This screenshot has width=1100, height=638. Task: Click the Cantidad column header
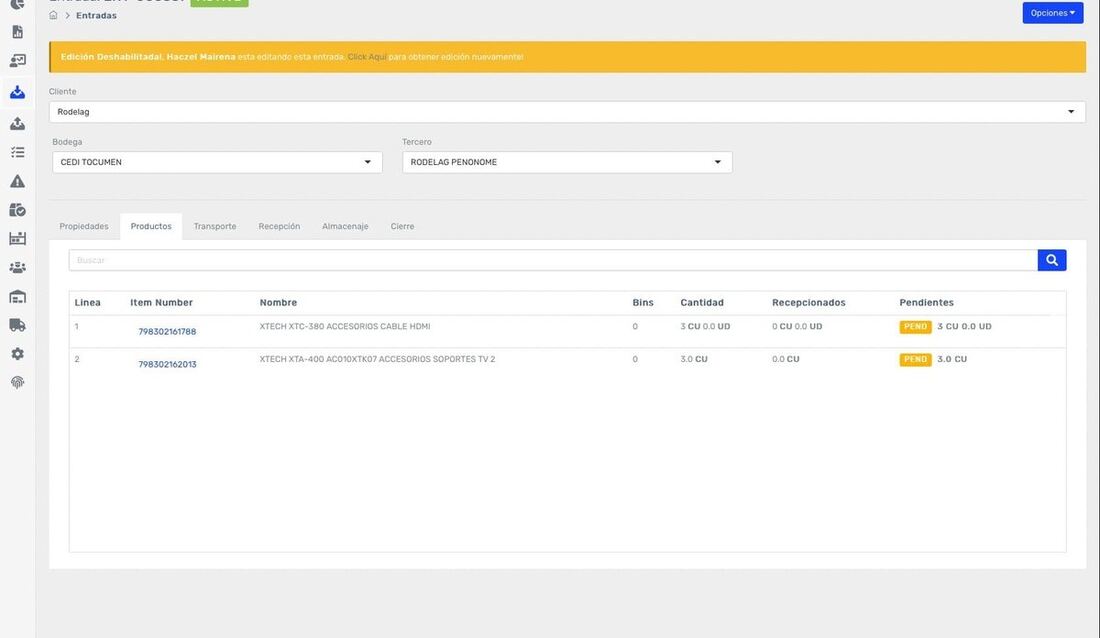point(702,303)
